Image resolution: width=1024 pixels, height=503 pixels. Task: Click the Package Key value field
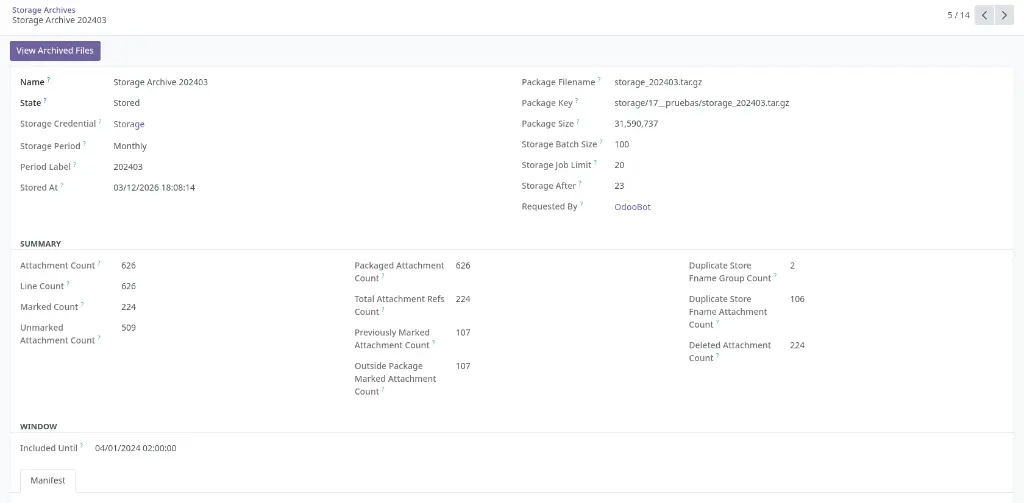click(x=702, y=103)
